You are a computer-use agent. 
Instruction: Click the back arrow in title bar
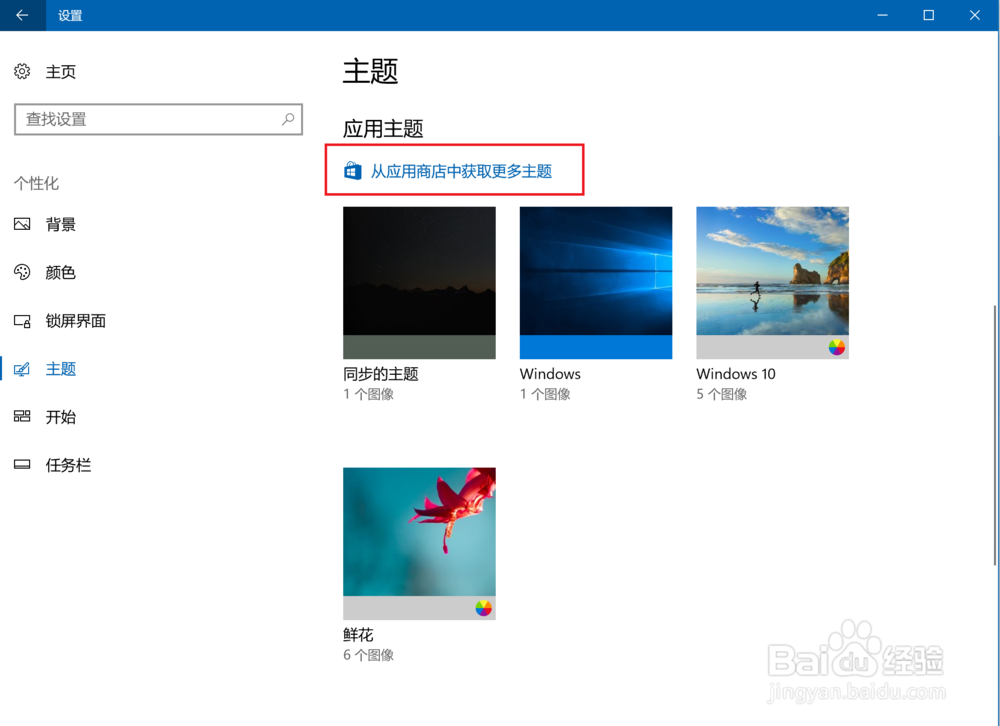pos(22,15)
